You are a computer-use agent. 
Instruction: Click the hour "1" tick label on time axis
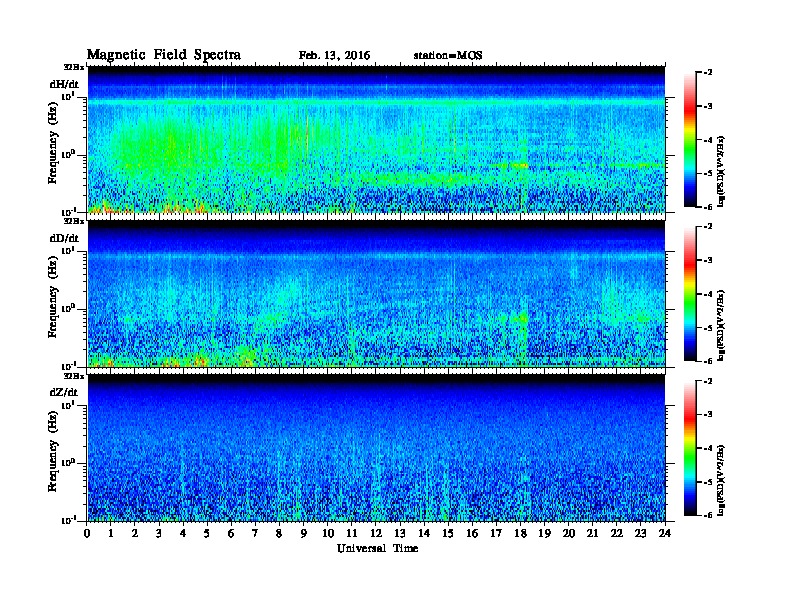click(111, 534)
